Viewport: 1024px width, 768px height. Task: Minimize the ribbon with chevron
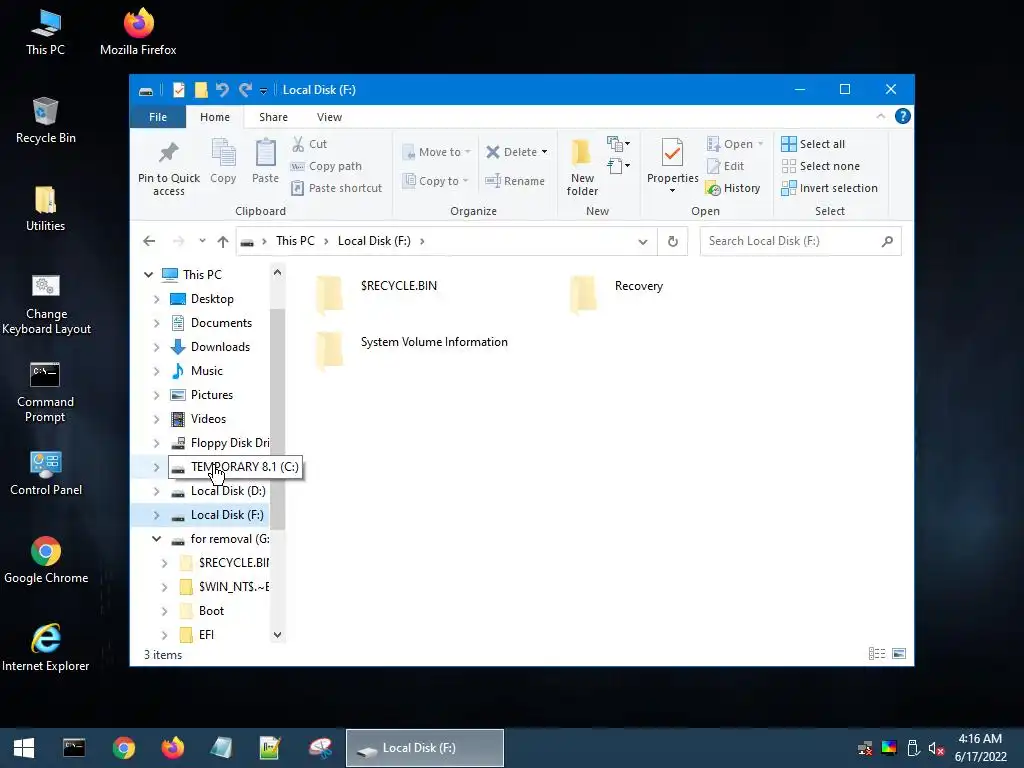(x=880, y=116)
